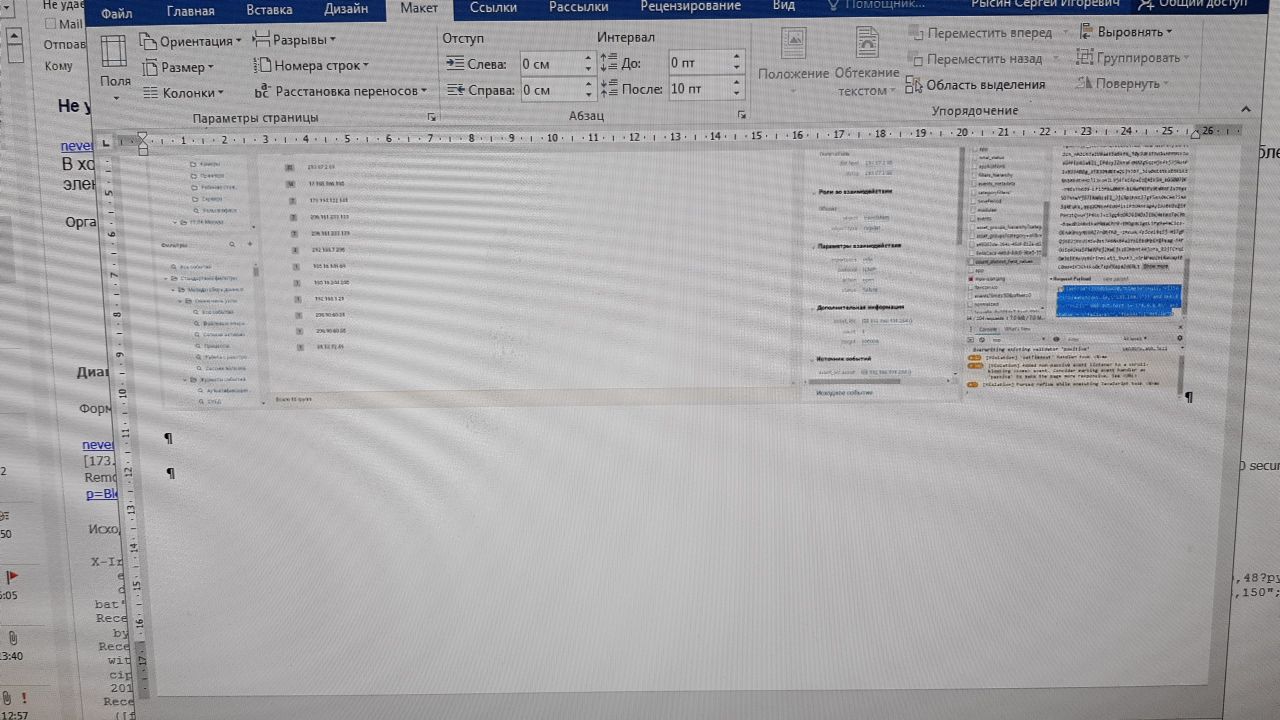Click the Переместить назад send backward icon

916,59
